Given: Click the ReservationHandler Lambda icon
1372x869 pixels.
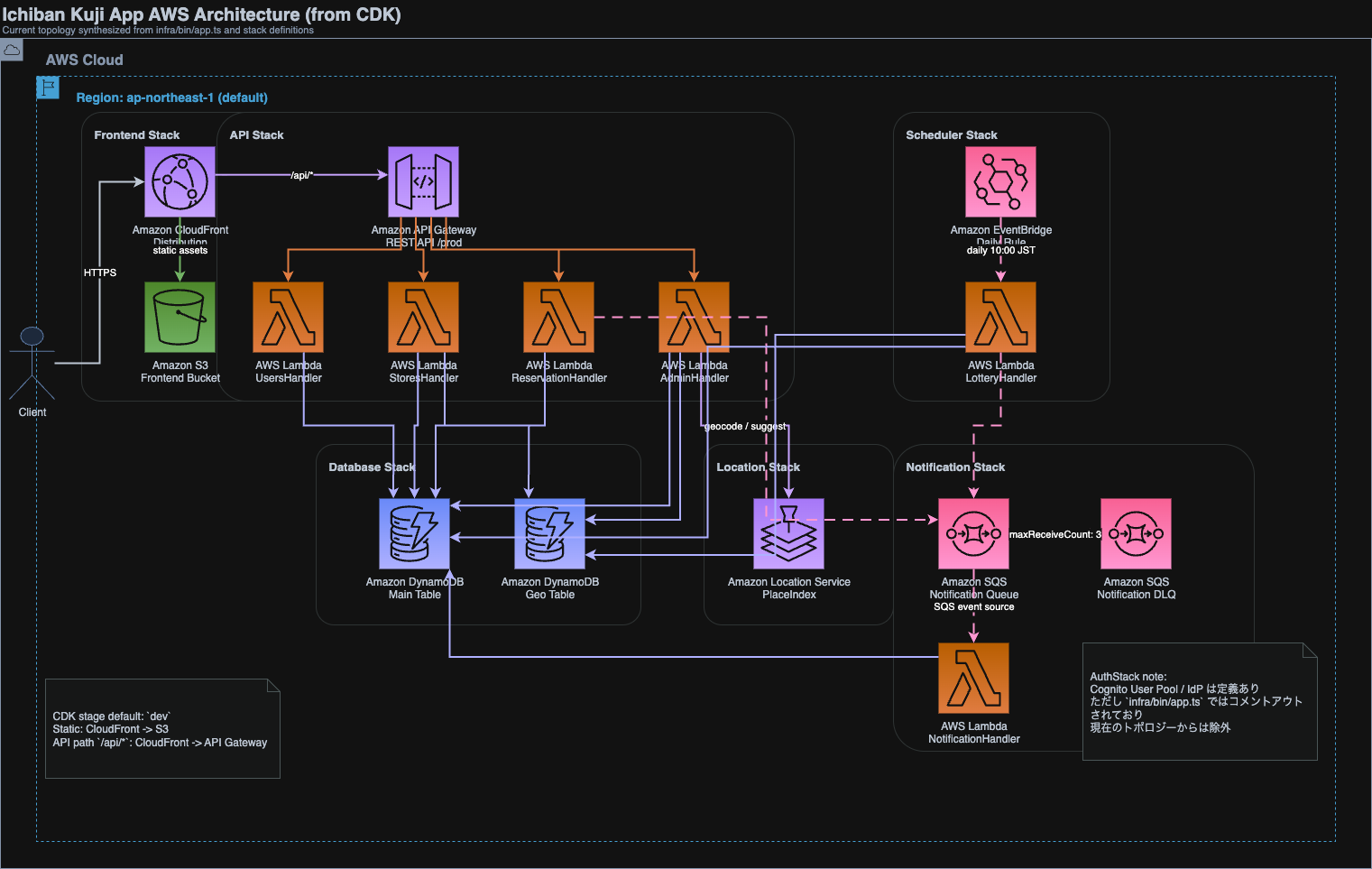Looking at the screenshot, I should pos(558,317).
